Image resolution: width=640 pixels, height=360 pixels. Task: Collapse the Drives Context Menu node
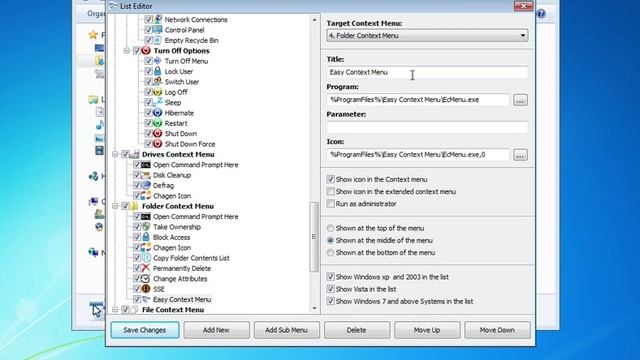tap(115, 154)
